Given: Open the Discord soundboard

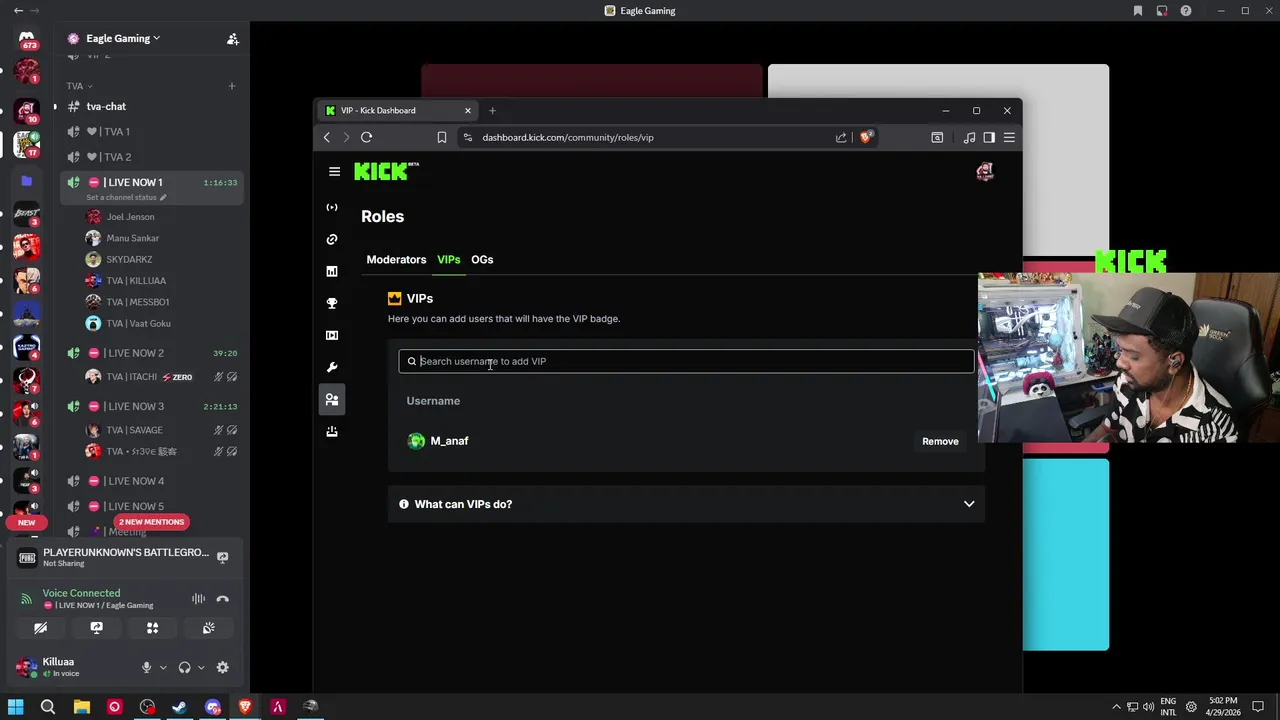Looking at the screenshot, I should (208, 628).
